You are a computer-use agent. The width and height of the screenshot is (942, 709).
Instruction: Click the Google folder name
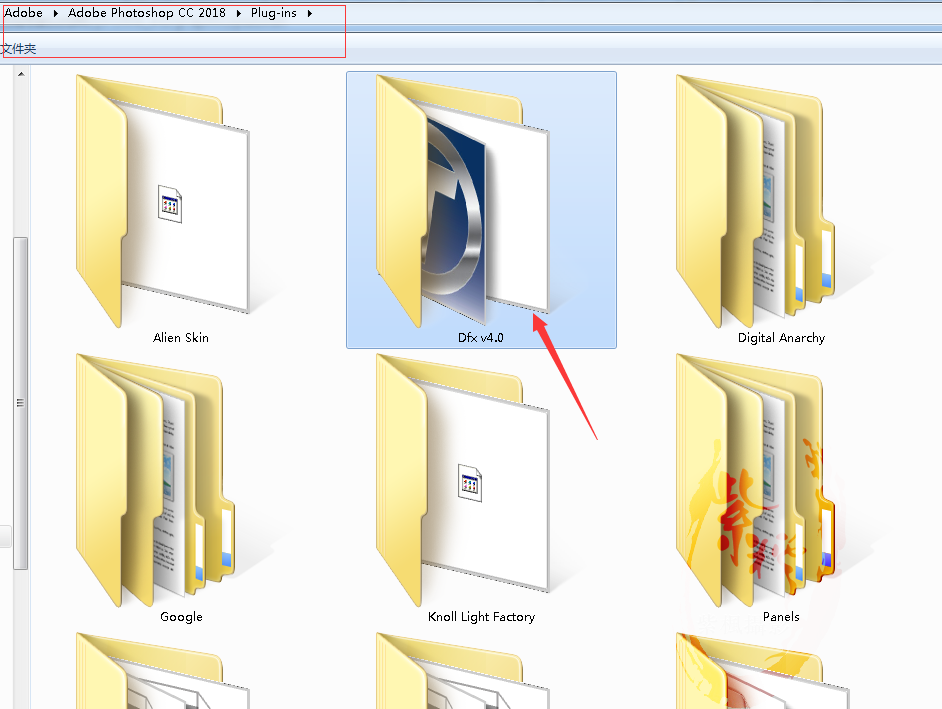coord(181,617)
